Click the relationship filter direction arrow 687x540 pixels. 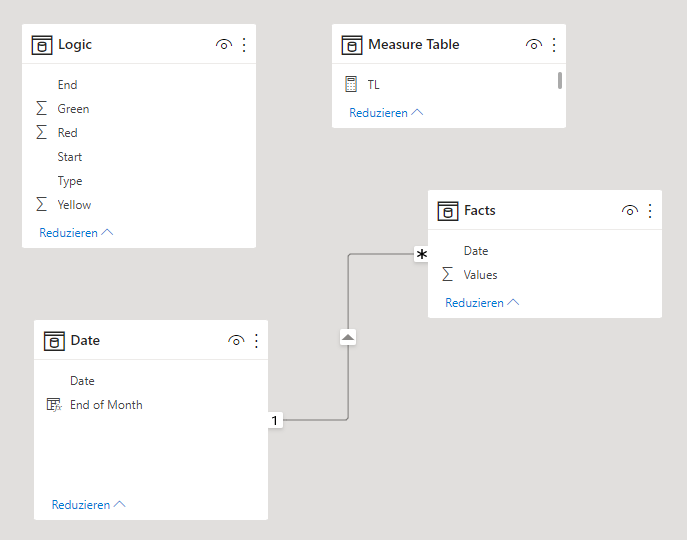(x=348, y=337)
